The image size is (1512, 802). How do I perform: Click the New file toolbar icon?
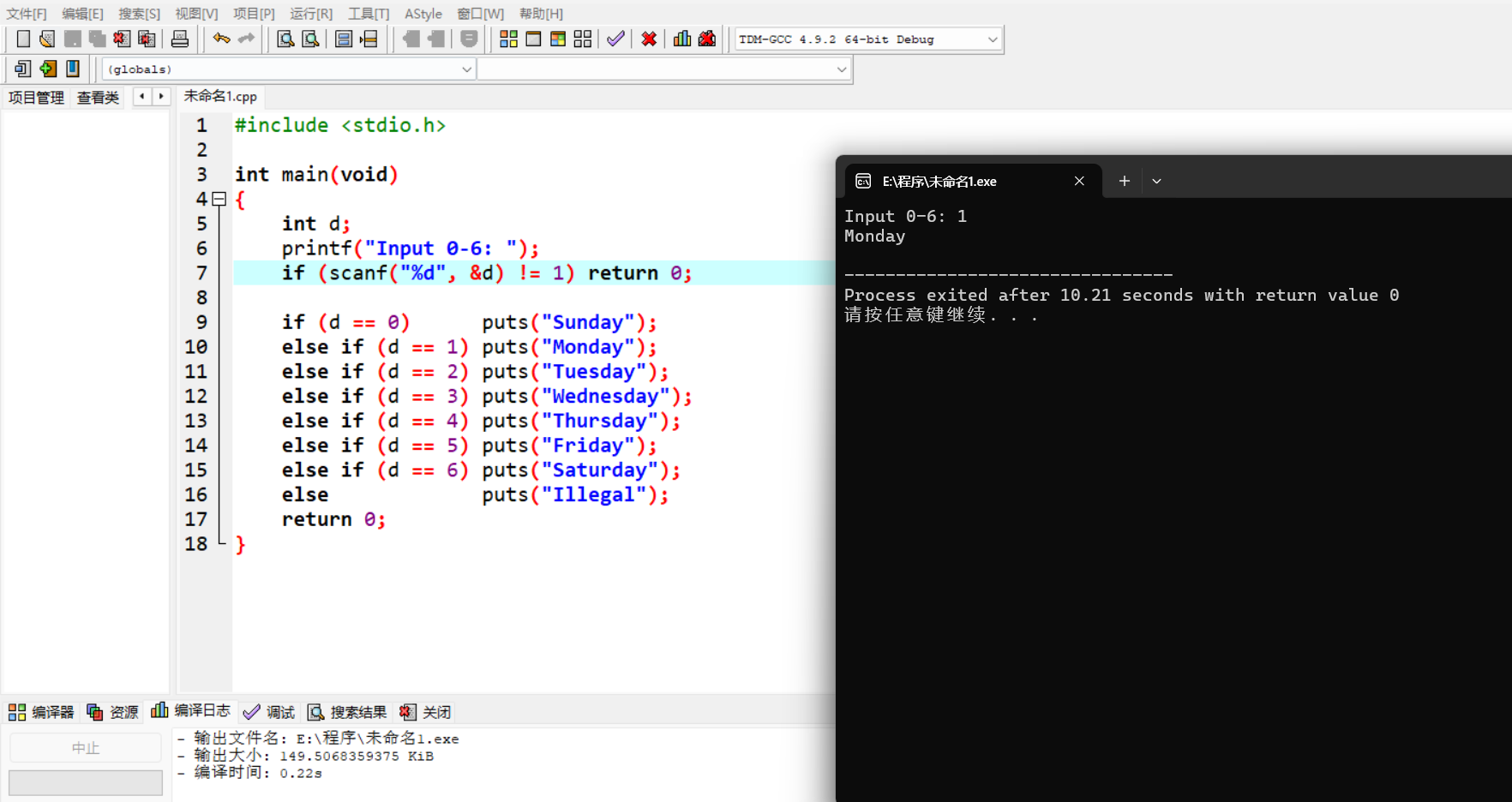click(x=23, y=39)
